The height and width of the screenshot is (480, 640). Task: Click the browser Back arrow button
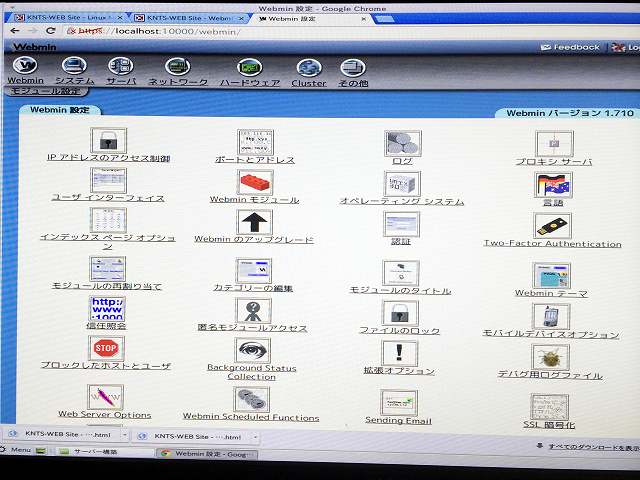(x=15, y=31)
